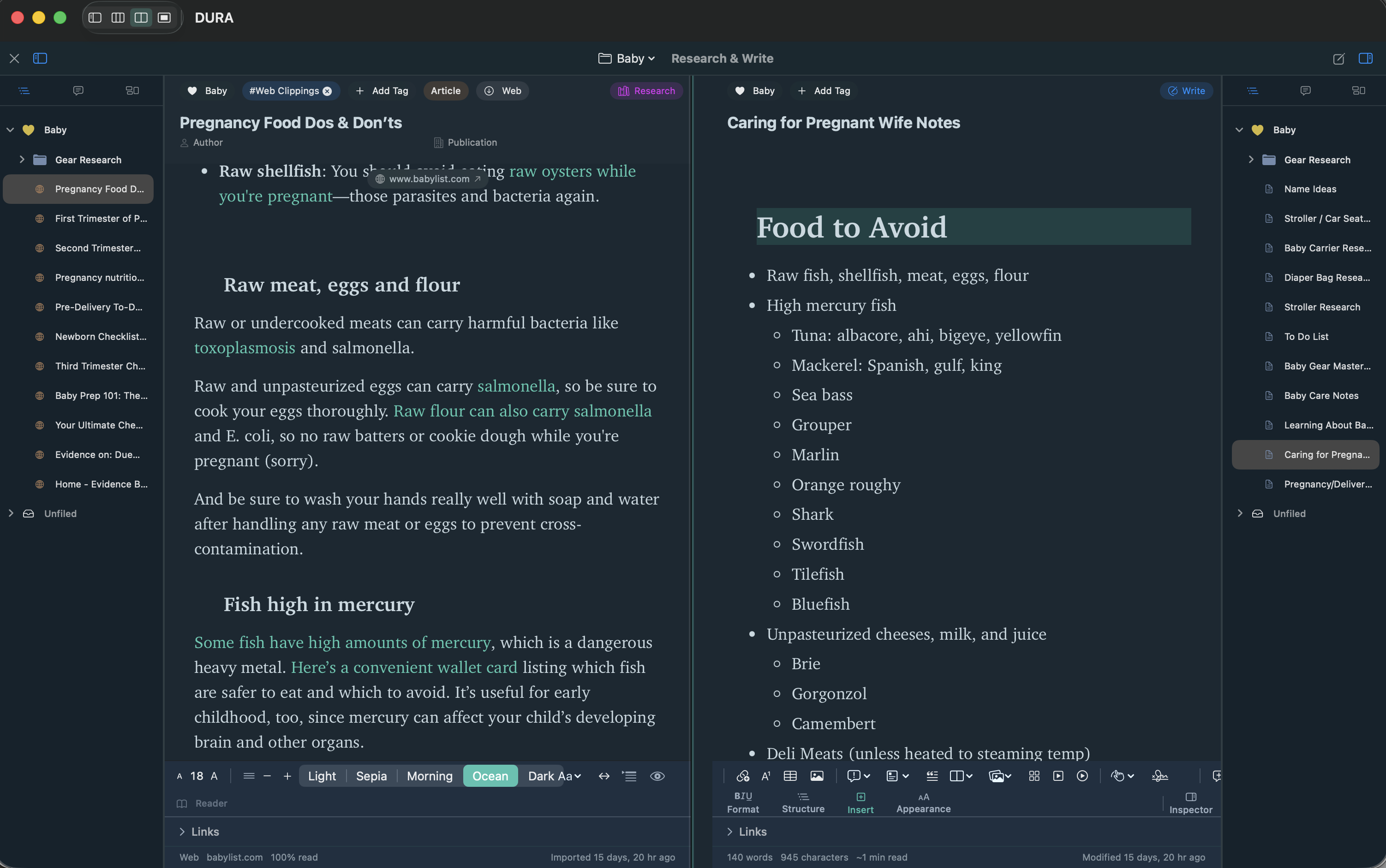The image size is (1386, 868).
Task: Select the Insert tab
Action: point(860,803)
